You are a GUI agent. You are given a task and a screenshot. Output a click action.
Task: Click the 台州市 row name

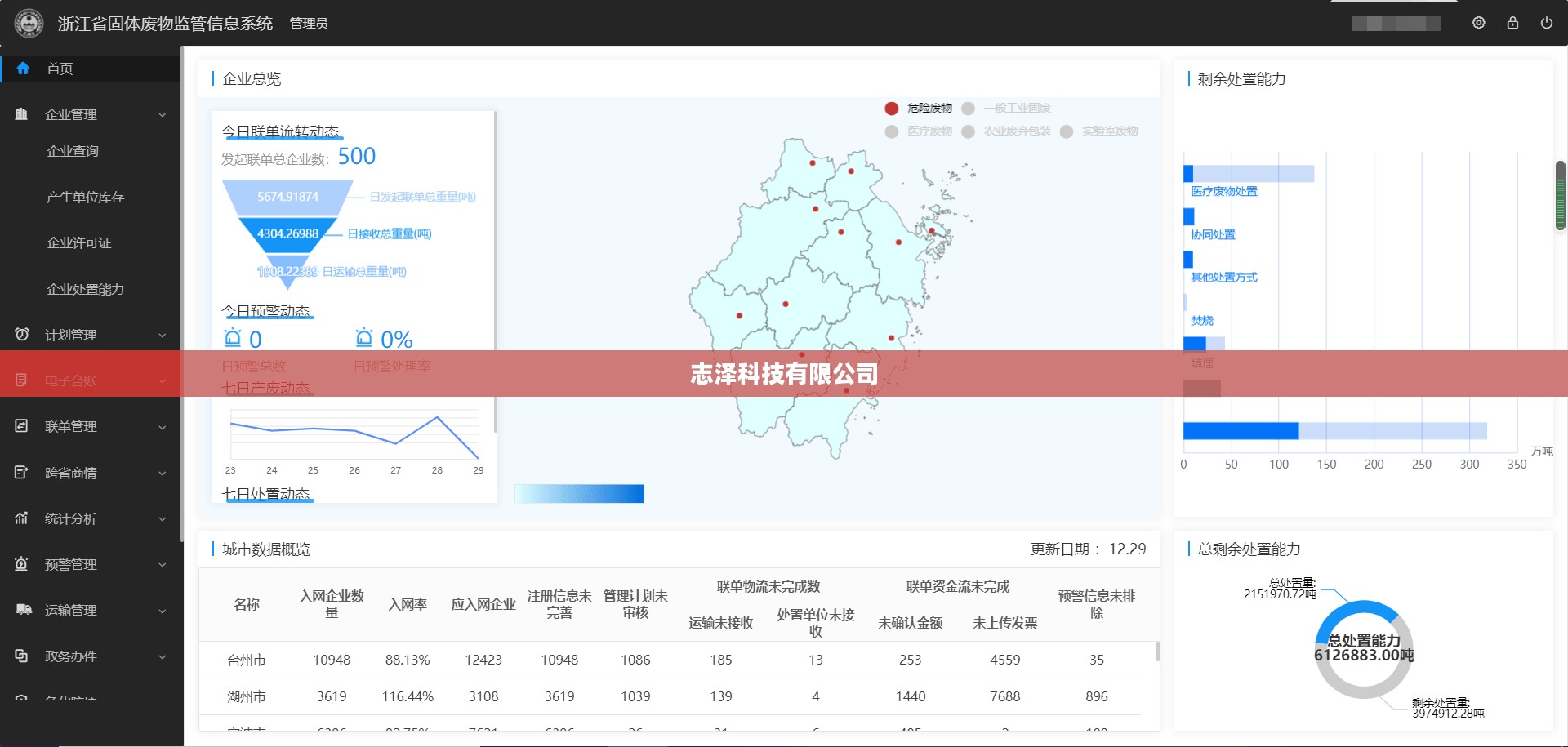tap(247, 660)
